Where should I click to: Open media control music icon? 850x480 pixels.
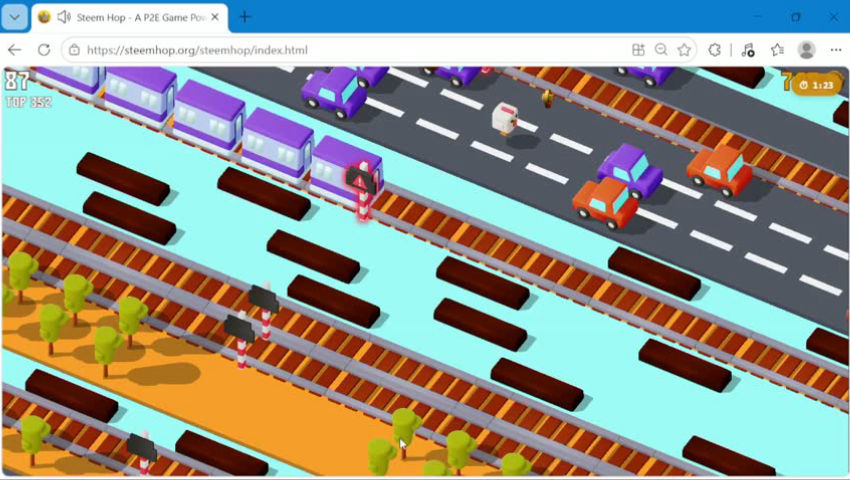point(748,50)
